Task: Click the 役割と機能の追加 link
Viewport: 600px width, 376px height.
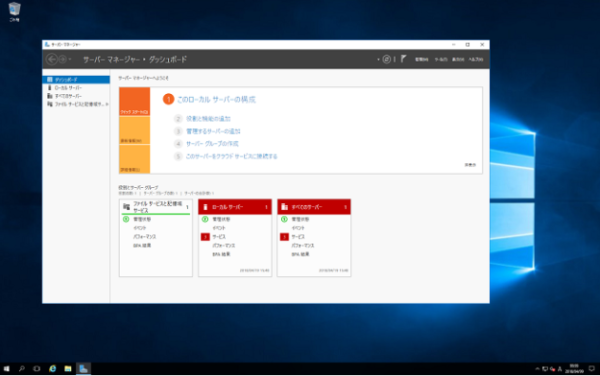Action: (208, 119)
